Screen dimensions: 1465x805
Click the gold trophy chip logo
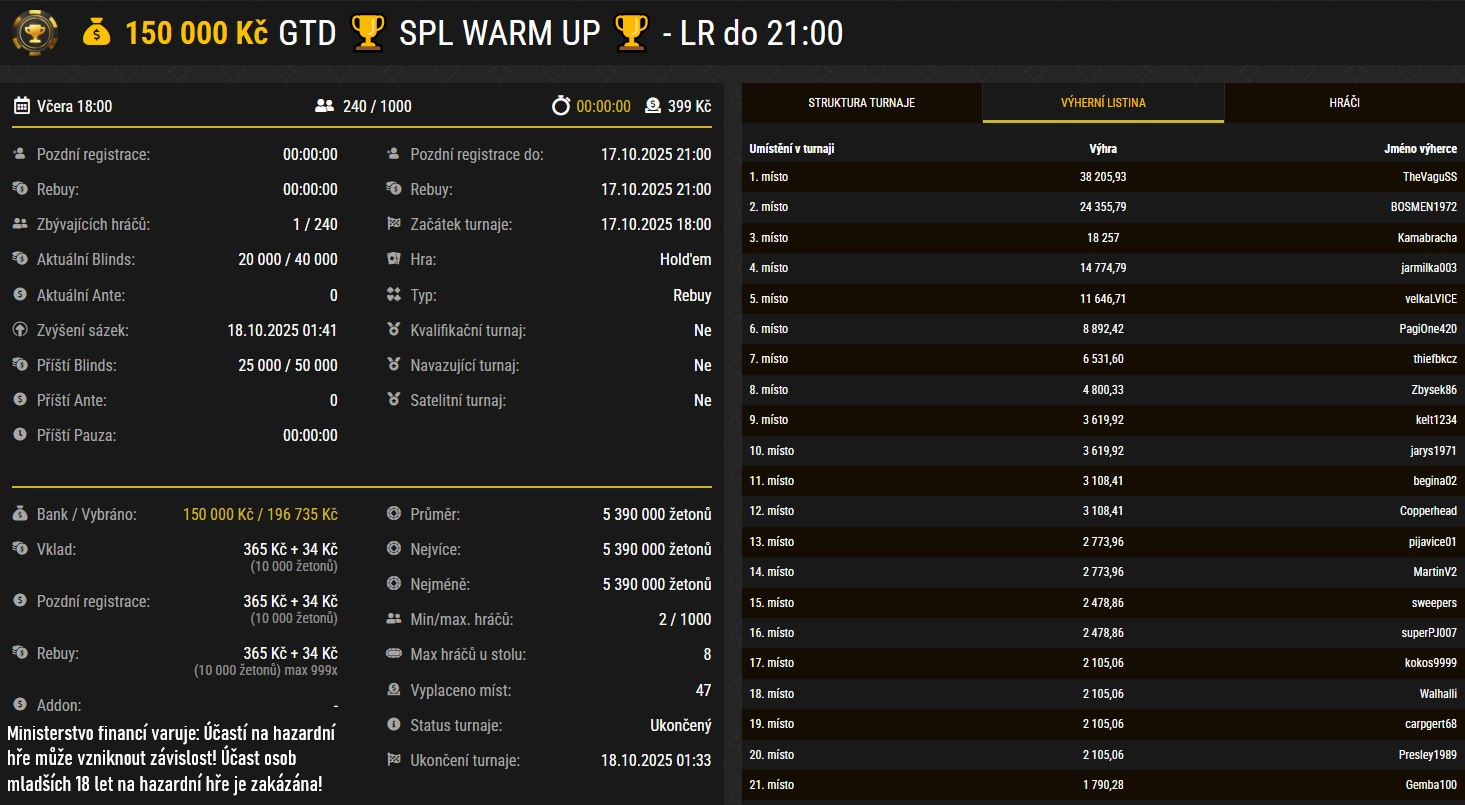(x=34, y=33)
